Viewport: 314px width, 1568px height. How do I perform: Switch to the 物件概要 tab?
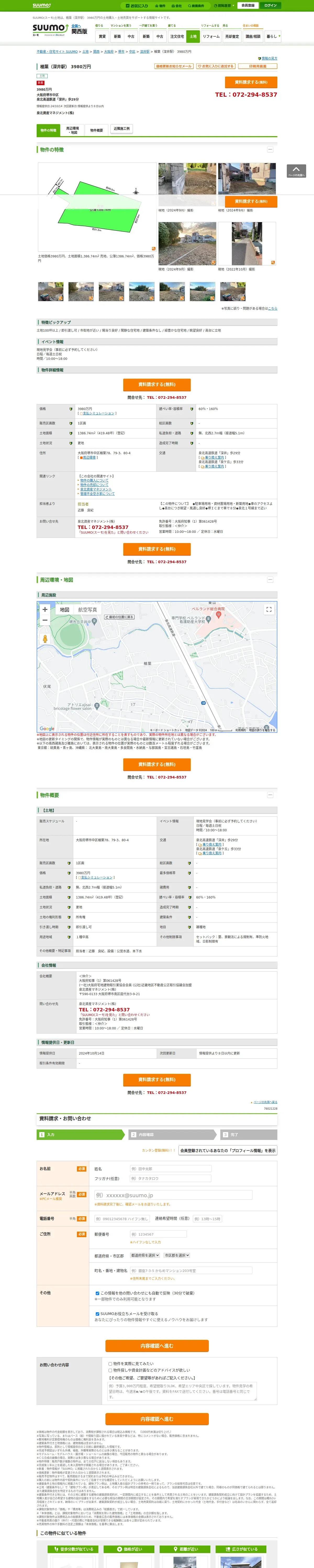(96, 130)
